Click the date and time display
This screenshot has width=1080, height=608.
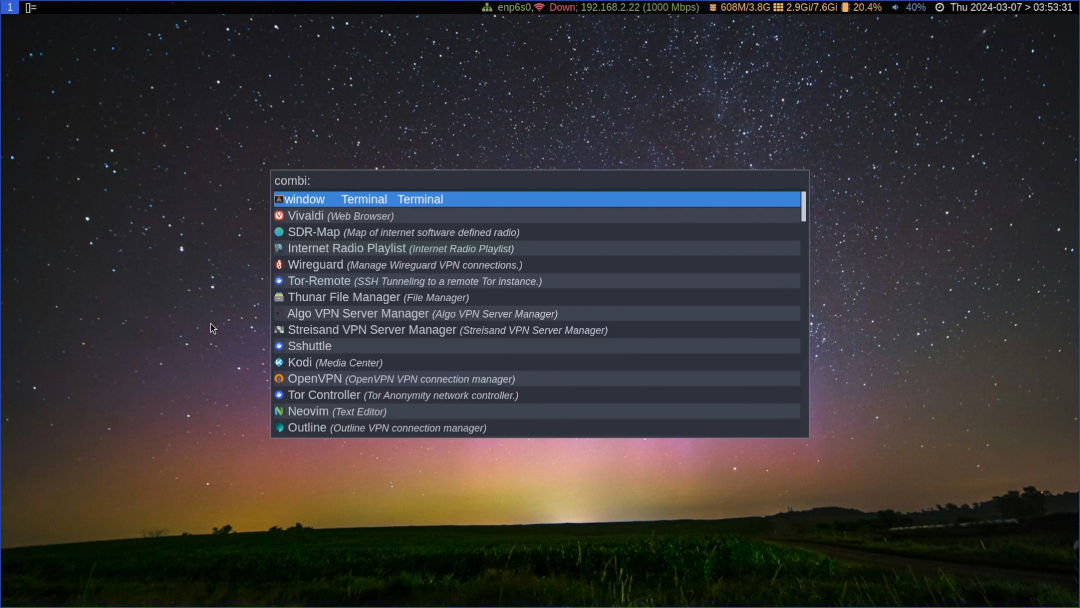pyautogui.click(x=1011, y=8)
